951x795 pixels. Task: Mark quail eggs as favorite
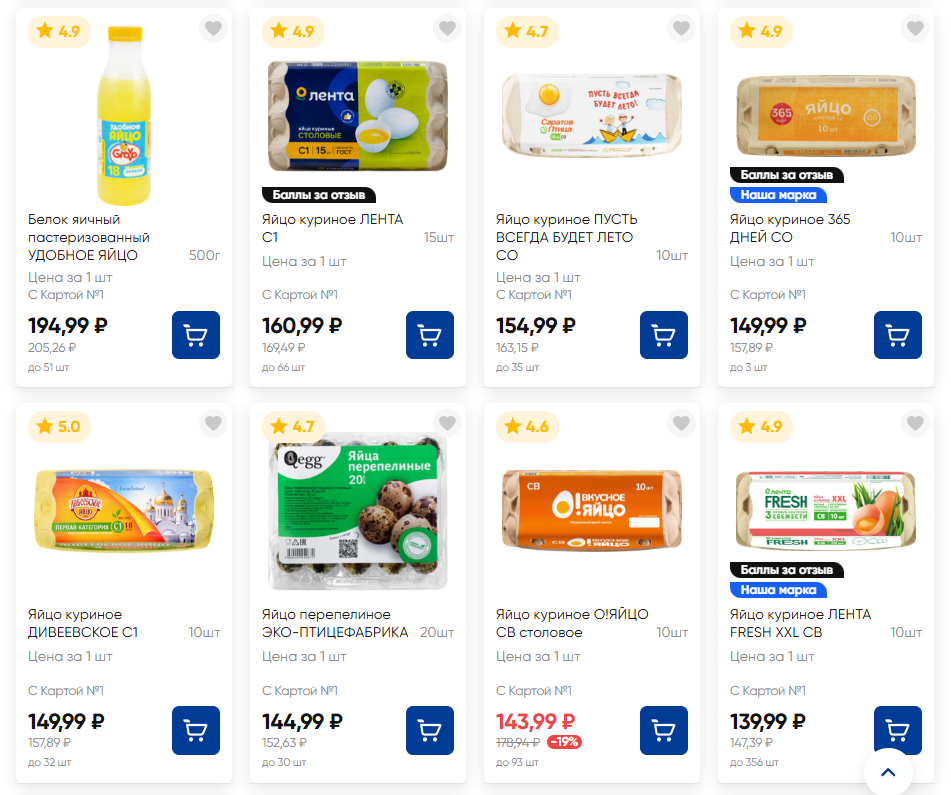coord(447,424)
